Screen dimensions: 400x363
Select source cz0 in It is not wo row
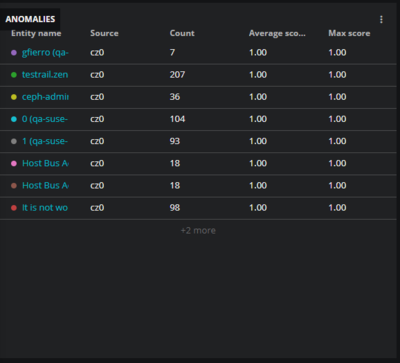[97, 208]
